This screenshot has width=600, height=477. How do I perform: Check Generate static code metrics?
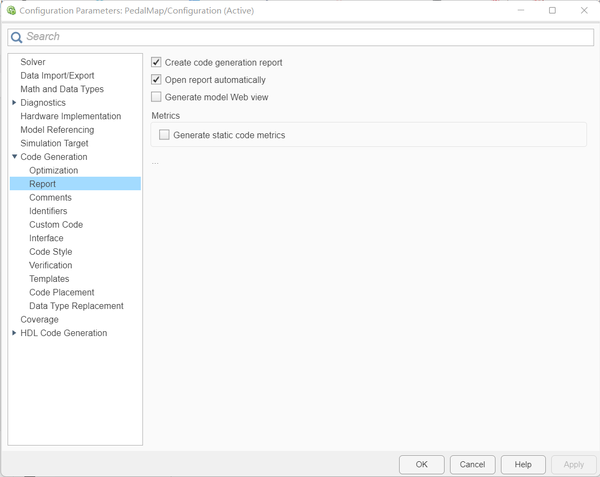[165, 135]
